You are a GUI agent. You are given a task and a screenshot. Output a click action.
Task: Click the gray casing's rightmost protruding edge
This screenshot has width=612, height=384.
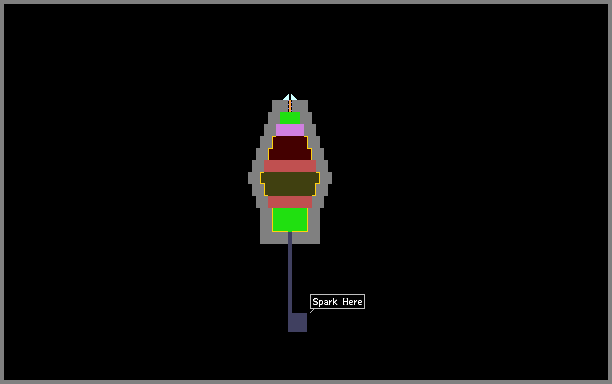[330, 178]
